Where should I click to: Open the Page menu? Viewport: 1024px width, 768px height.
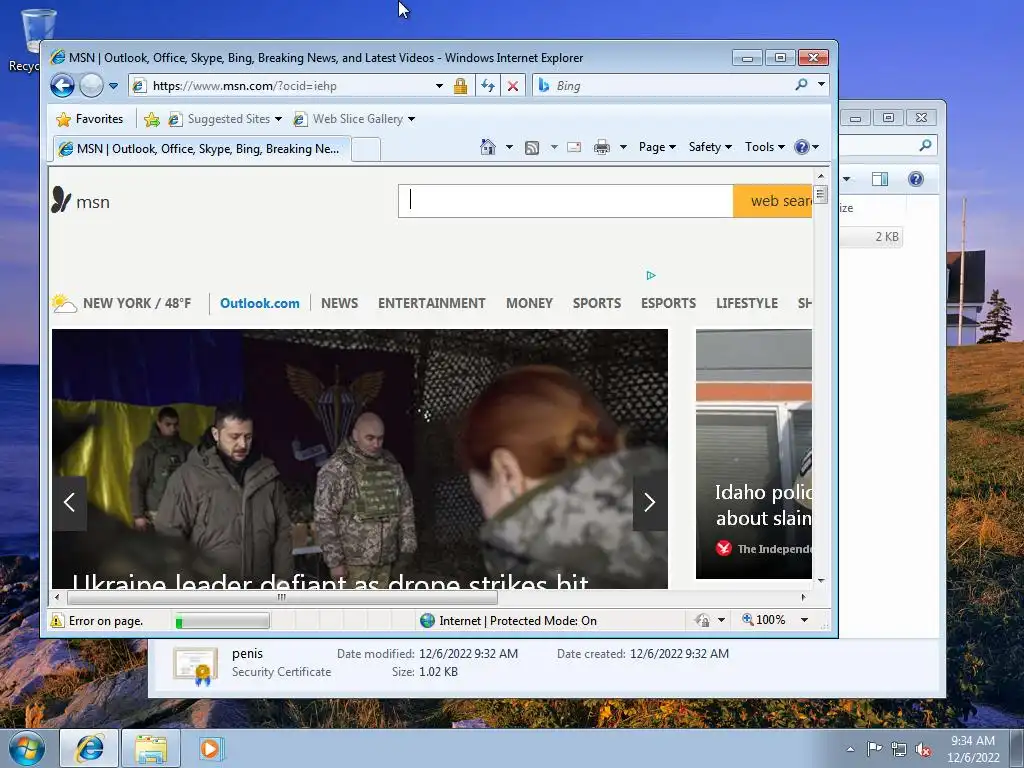(657, 147)
